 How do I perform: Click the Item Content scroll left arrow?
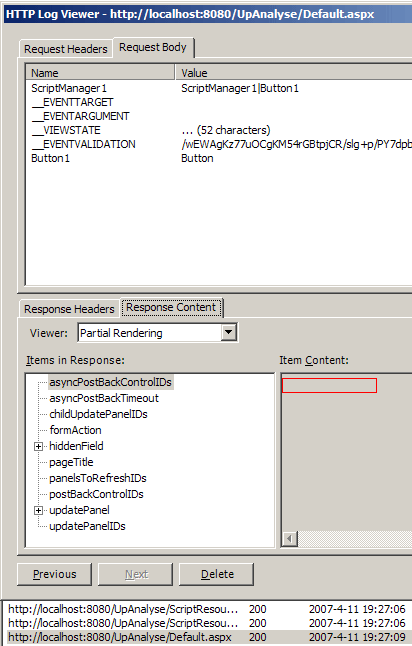[290, 538]
